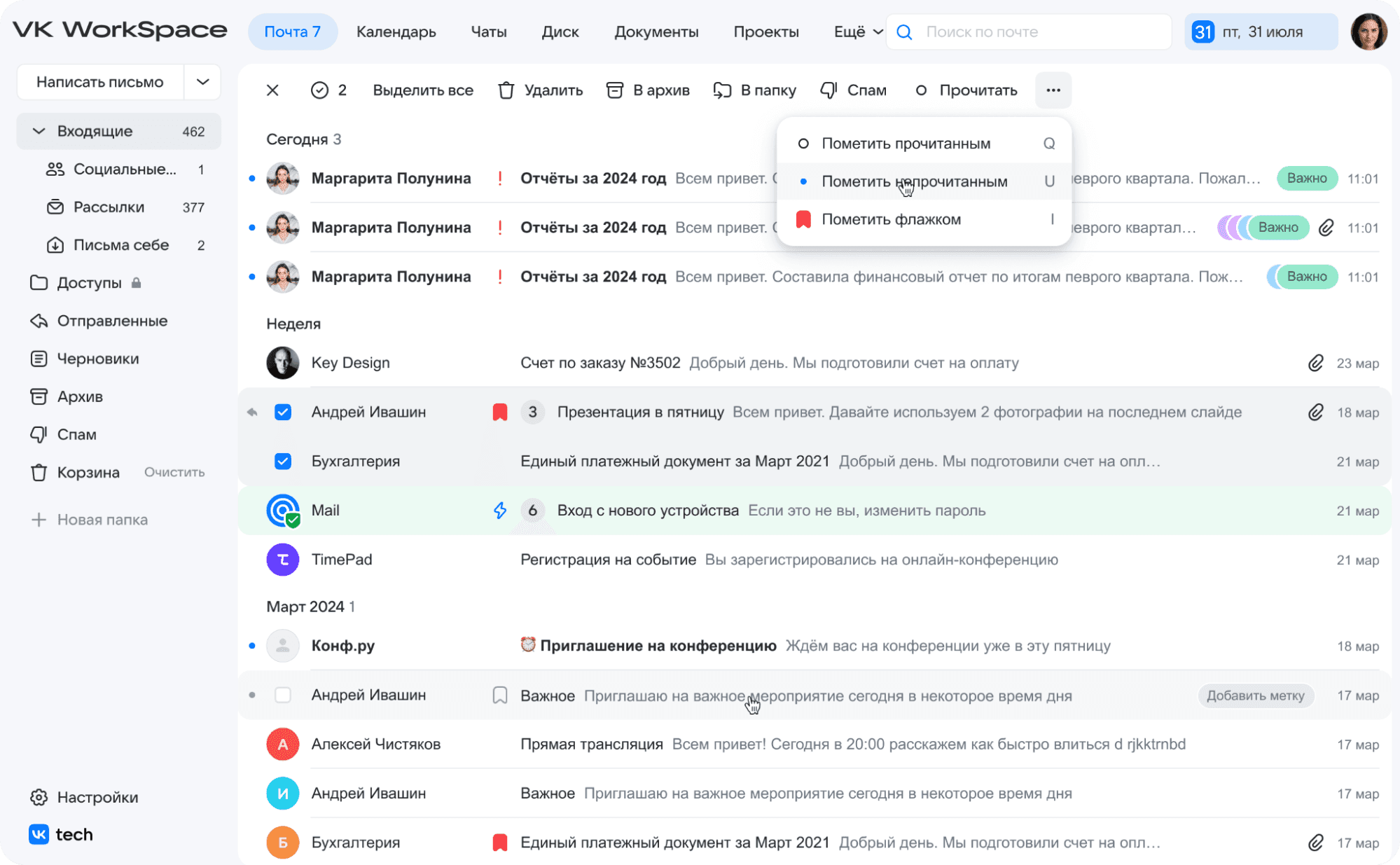The image size is (1400, 865).
Task: Toggle unread dot on Конф.ру email
Action: coord(252,645)
